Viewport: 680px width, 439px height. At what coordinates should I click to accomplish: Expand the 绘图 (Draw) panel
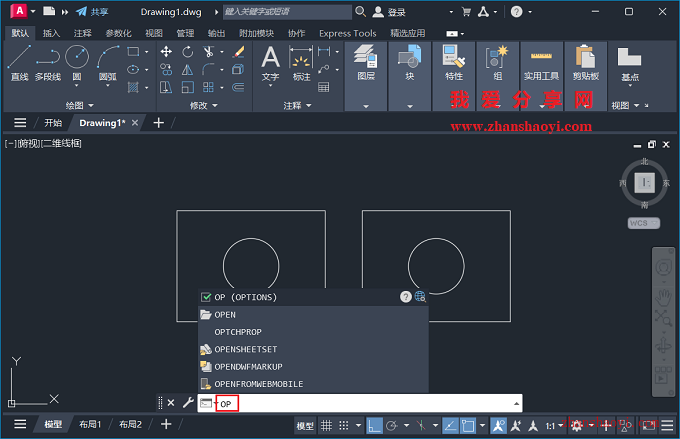(79, 105)
